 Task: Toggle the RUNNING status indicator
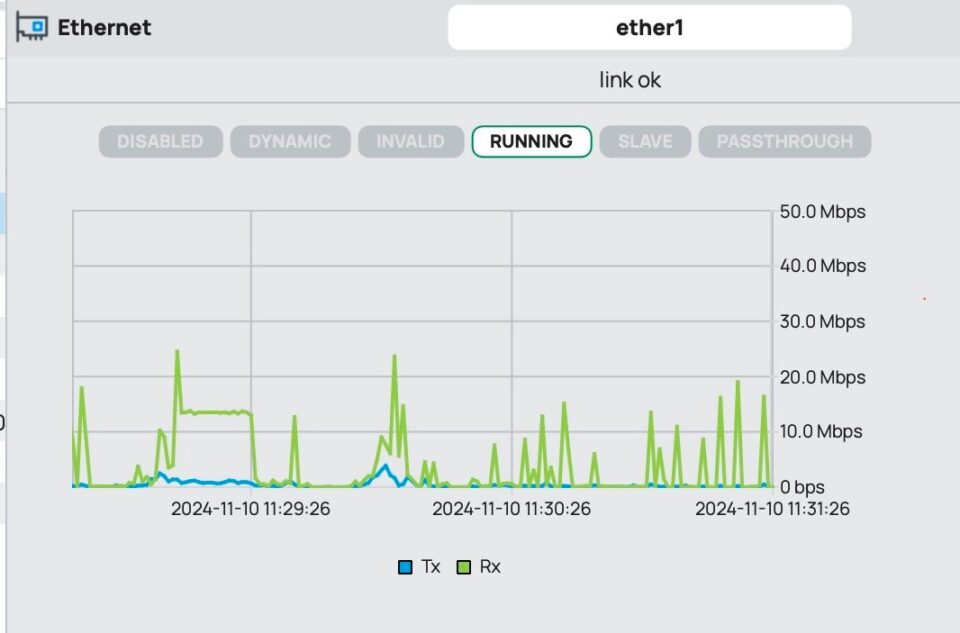point(531,141)
